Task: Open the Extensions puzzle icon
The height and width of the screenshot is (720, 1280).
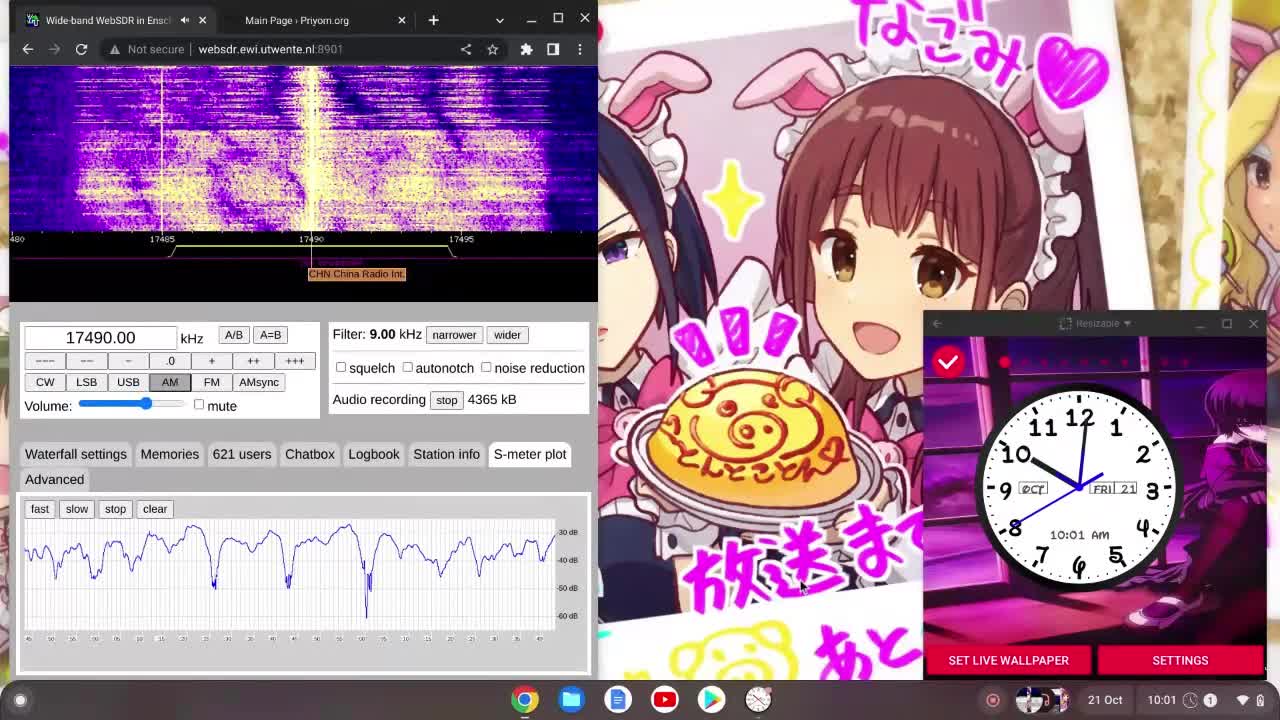Action: (x=527, y=49)
